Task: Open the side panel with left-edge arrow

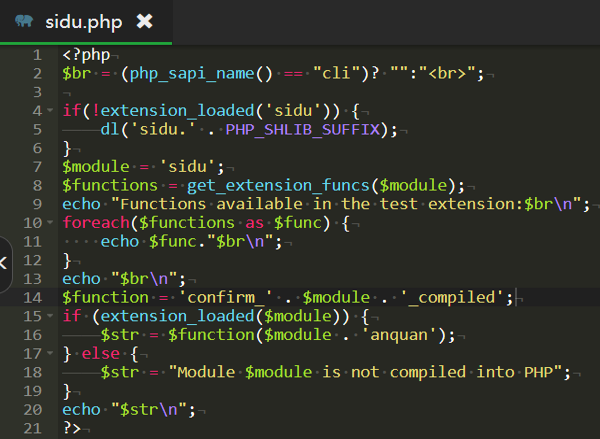Action: [x=5, y=262]
